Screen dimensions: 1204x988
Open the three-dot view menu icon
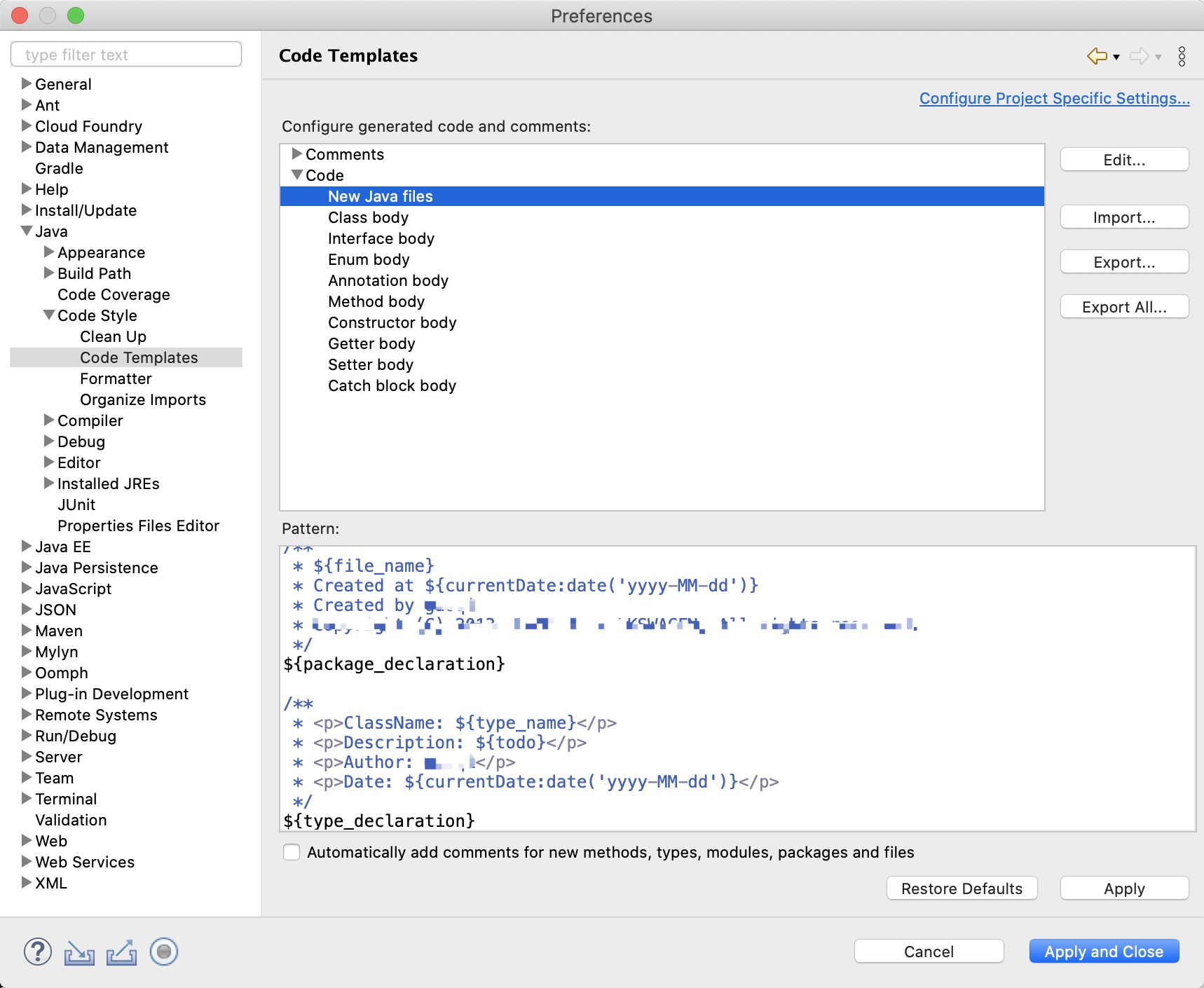point(1182,56)
